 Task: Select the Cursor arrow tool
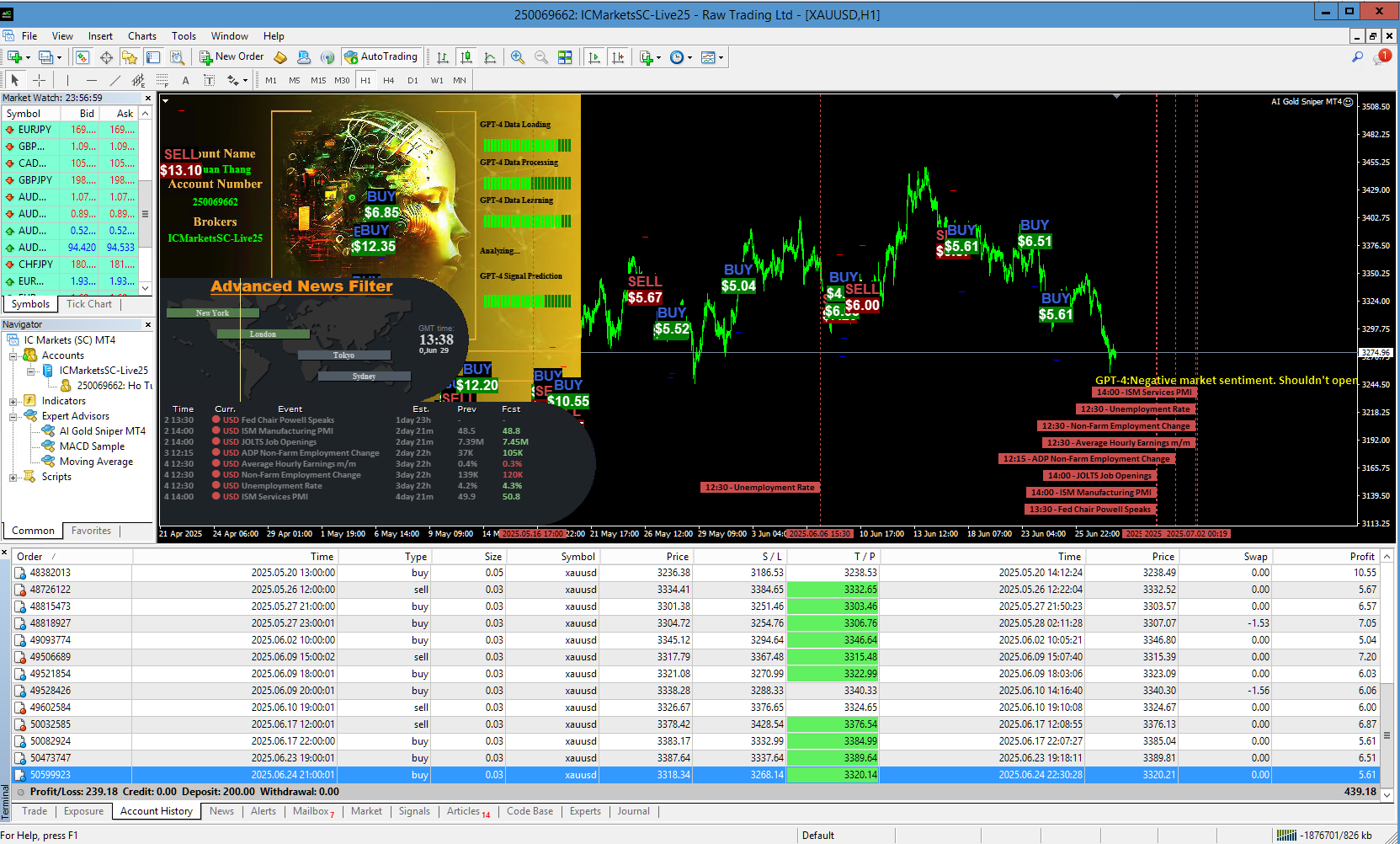14,80
